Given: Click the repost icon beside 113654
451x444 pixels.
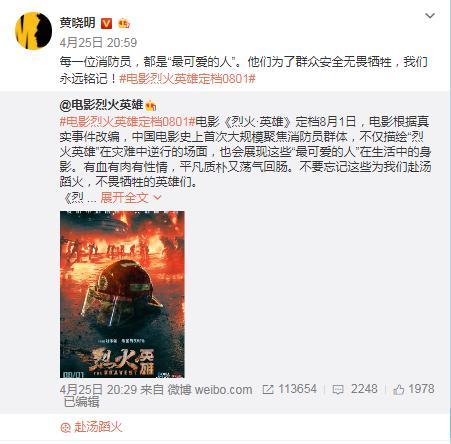Looking at the screenshot, I should [x=268, y=389].
